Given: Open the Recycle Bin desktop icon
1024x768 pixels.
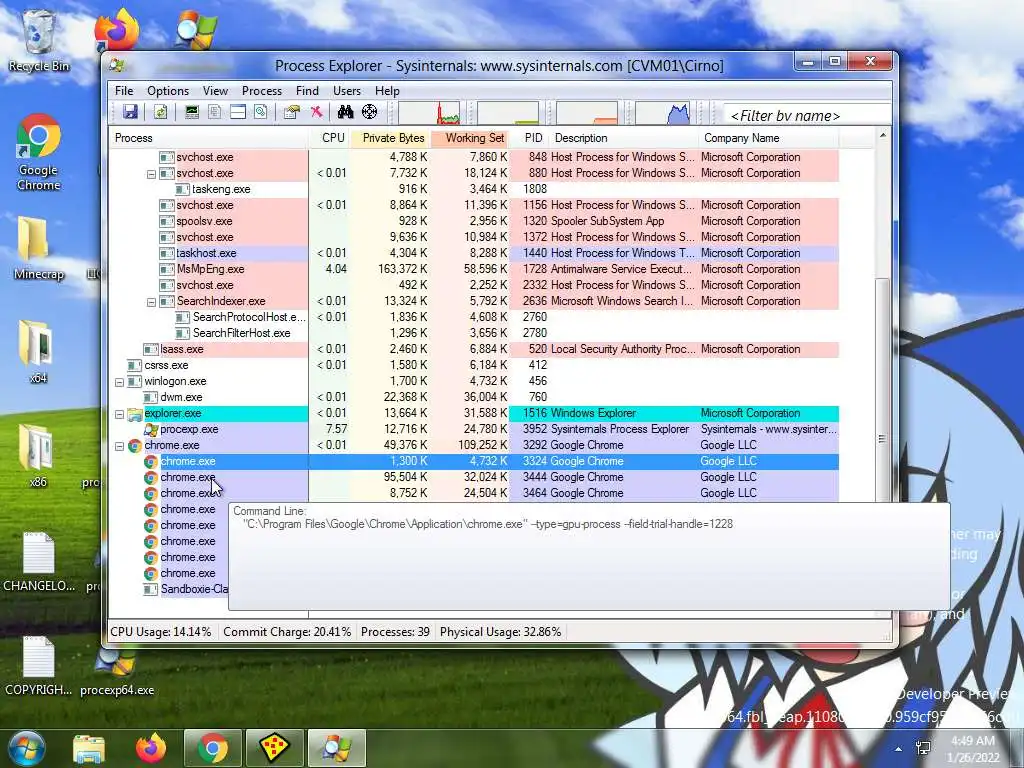Looking at the screenshot, I should point(39,40).
